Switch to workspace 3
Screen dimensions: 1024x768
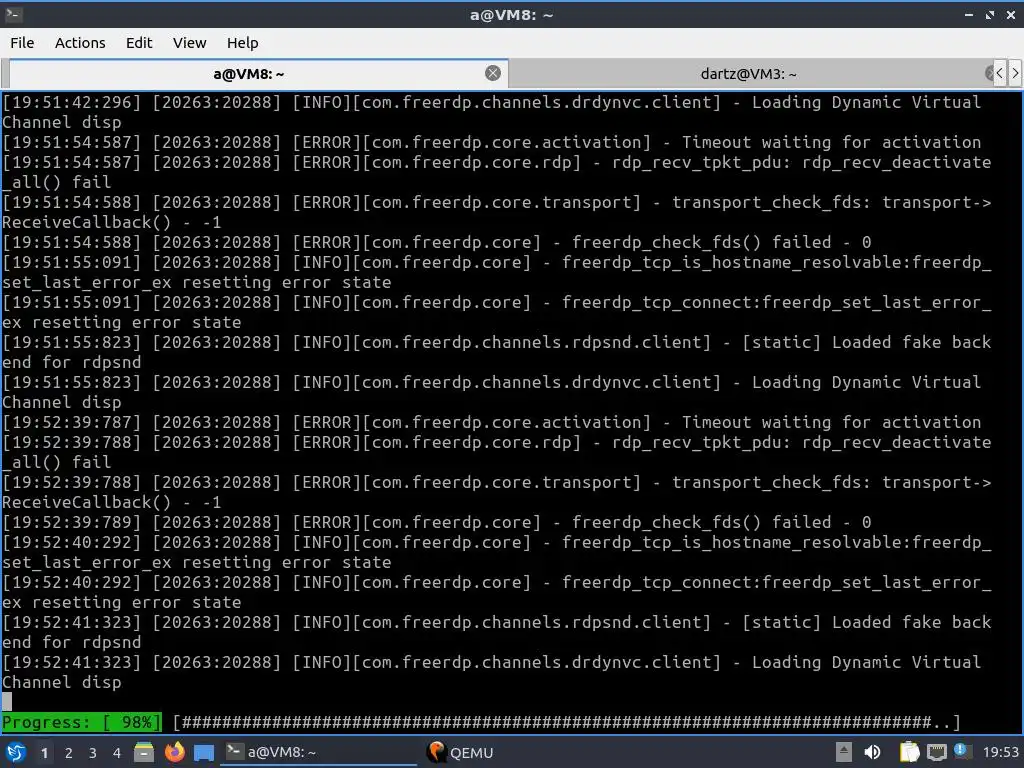[93, 753]
